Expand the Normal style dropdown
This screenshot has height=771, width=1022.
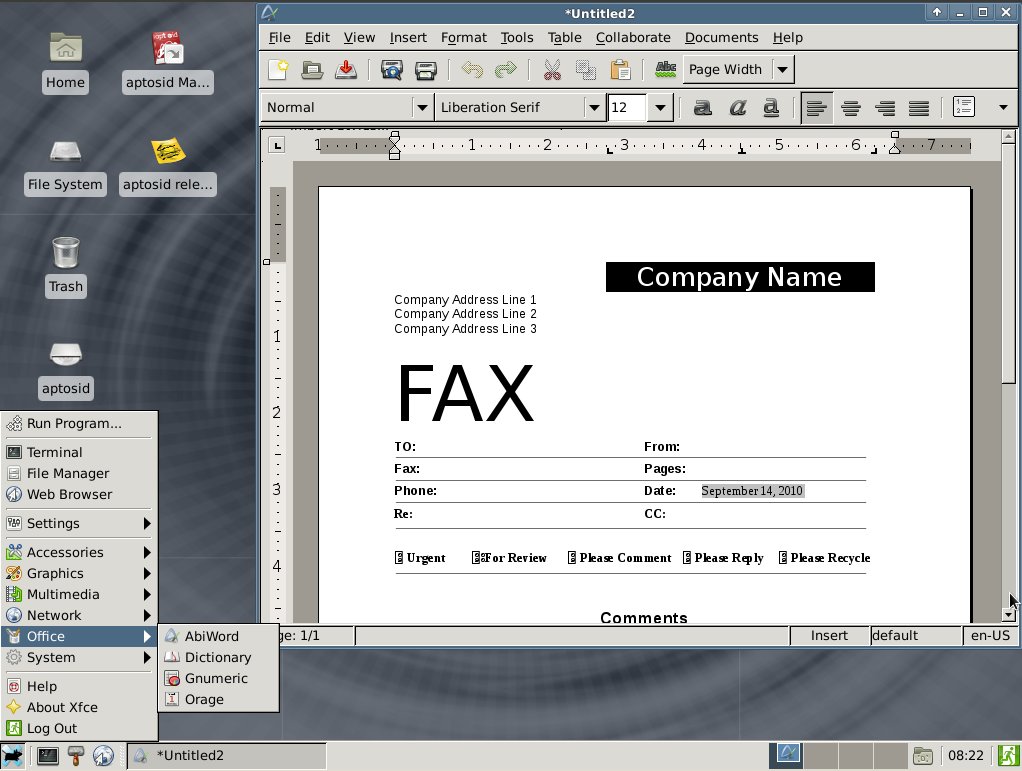point(422,108)
